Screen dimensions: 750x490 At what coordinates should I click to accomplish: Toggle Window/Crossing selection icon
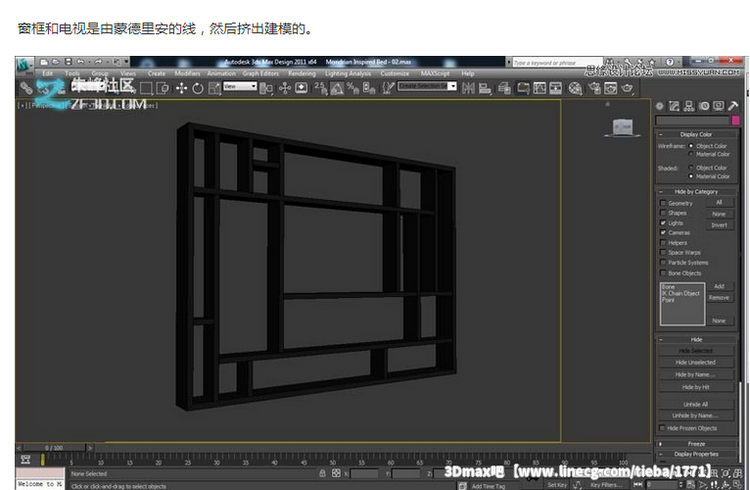pos(163,88)
